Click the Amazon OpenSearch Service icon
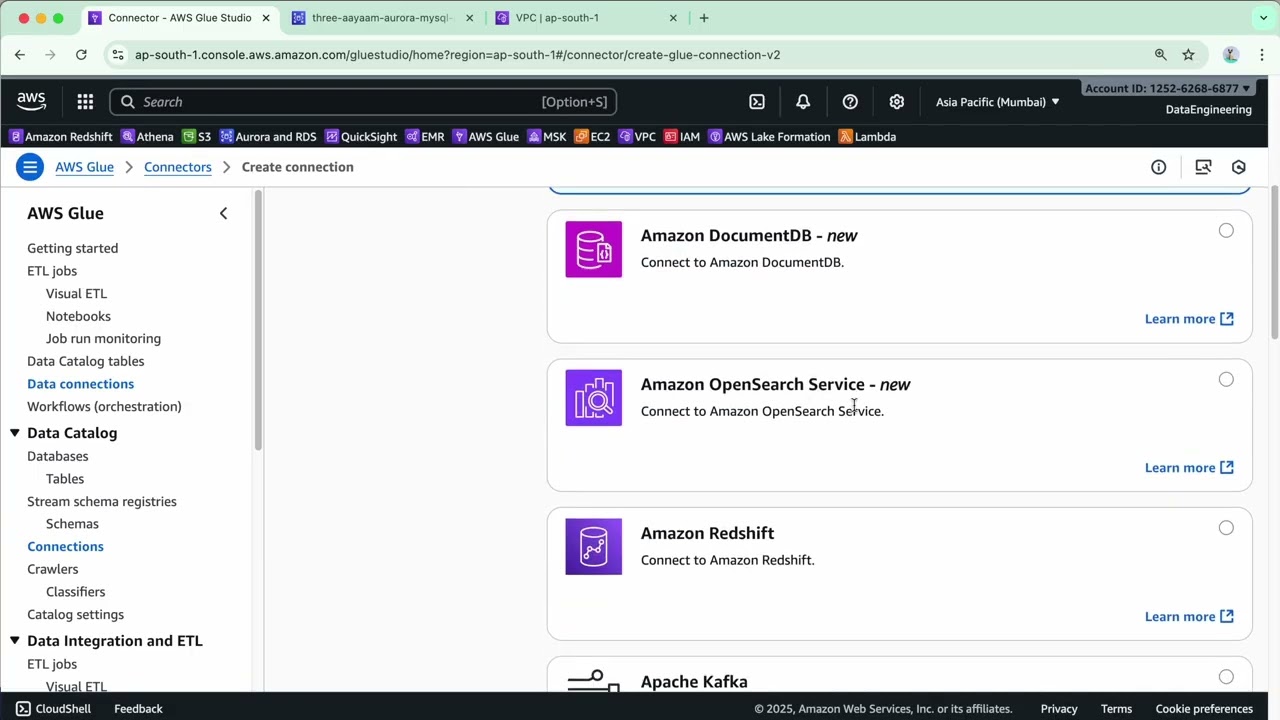The width and height of the screenshot is (1280, 720). [594, 398]
